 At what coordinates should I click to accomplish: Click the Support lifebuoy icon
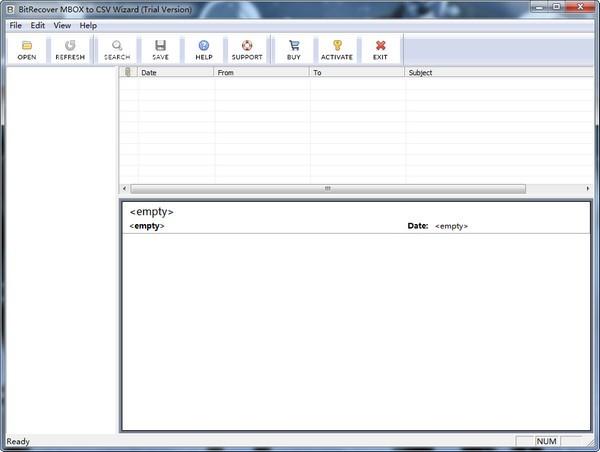[247, 46]
